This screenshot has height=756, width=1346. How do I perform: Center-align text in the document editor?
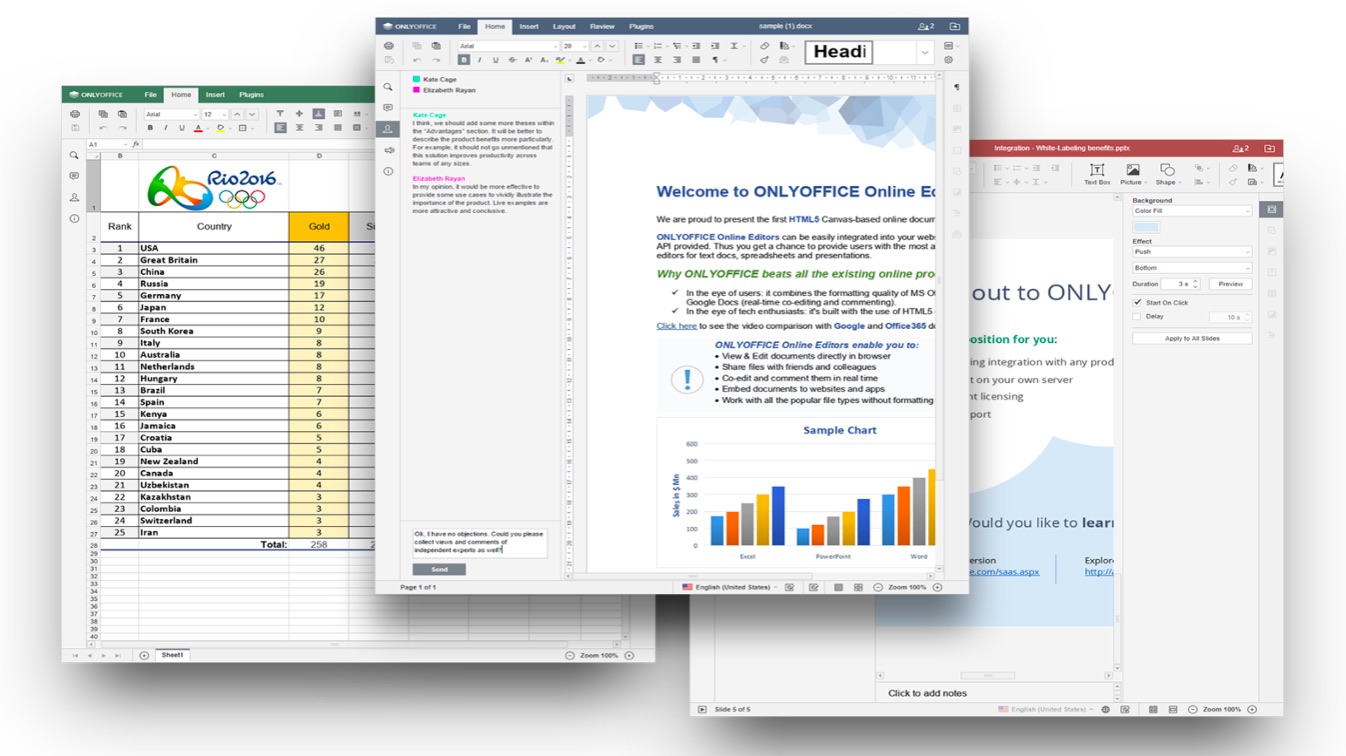658,60
